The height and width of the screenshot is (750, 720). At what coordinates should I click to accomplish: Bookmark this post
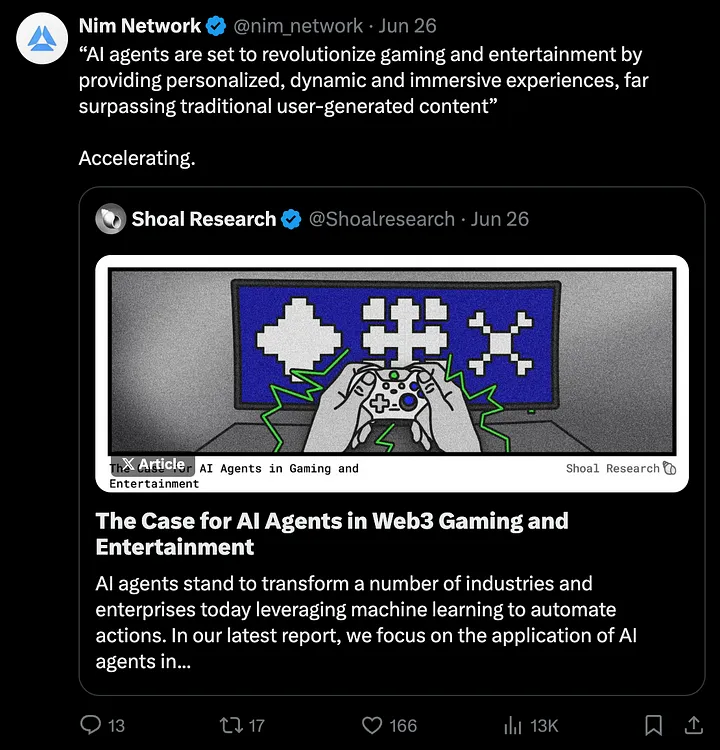point(653,725)
